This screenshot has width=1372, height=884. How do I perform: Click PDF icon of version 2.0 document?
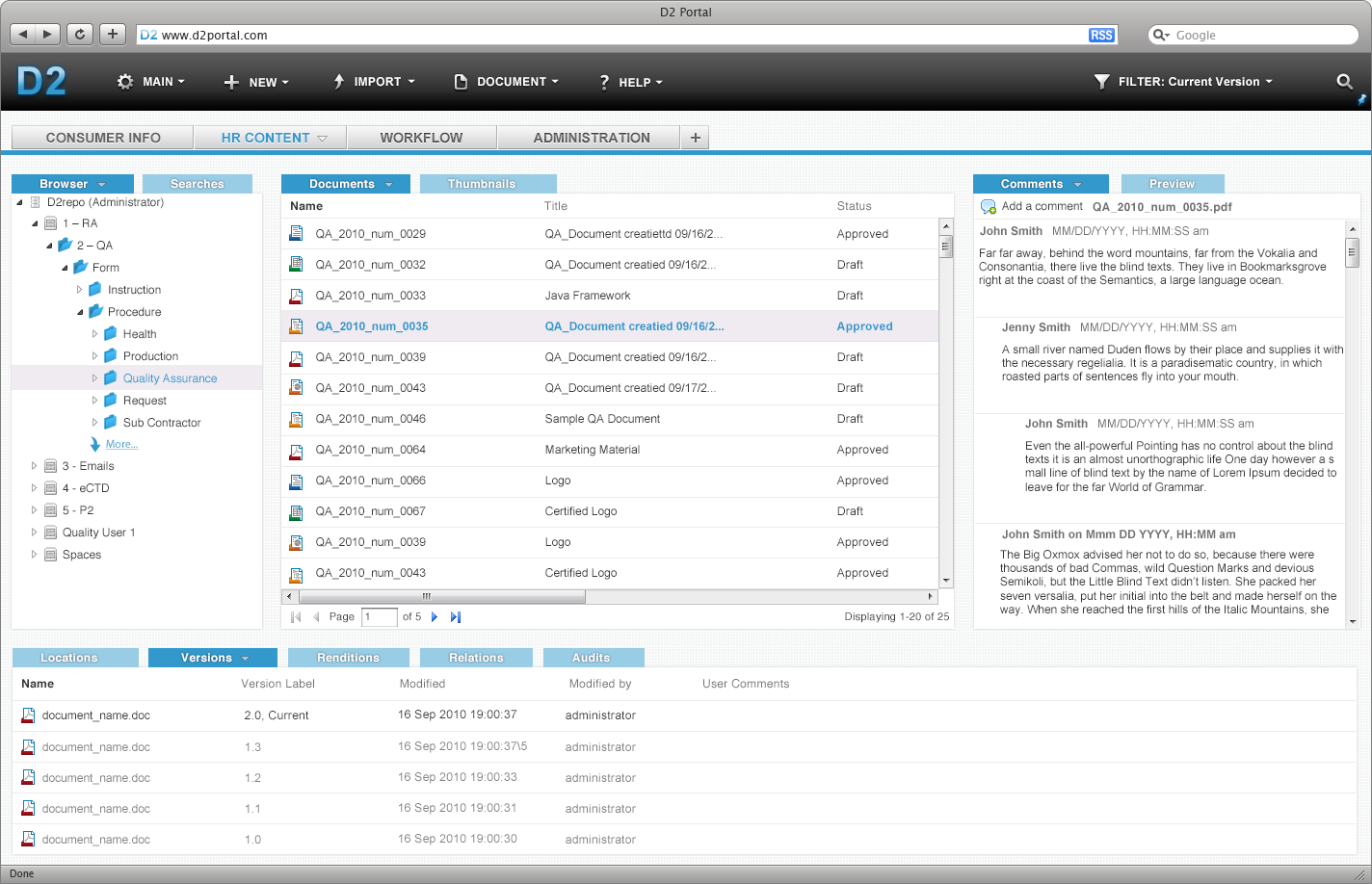click(28, 715)
